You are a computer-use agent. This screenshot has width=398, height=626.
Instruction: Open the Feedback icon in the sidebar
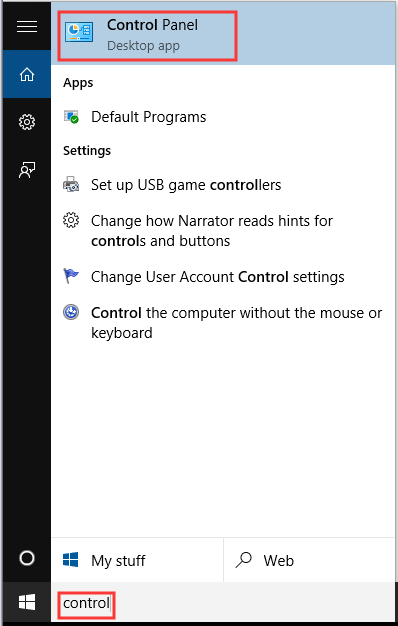click(27, 170)
